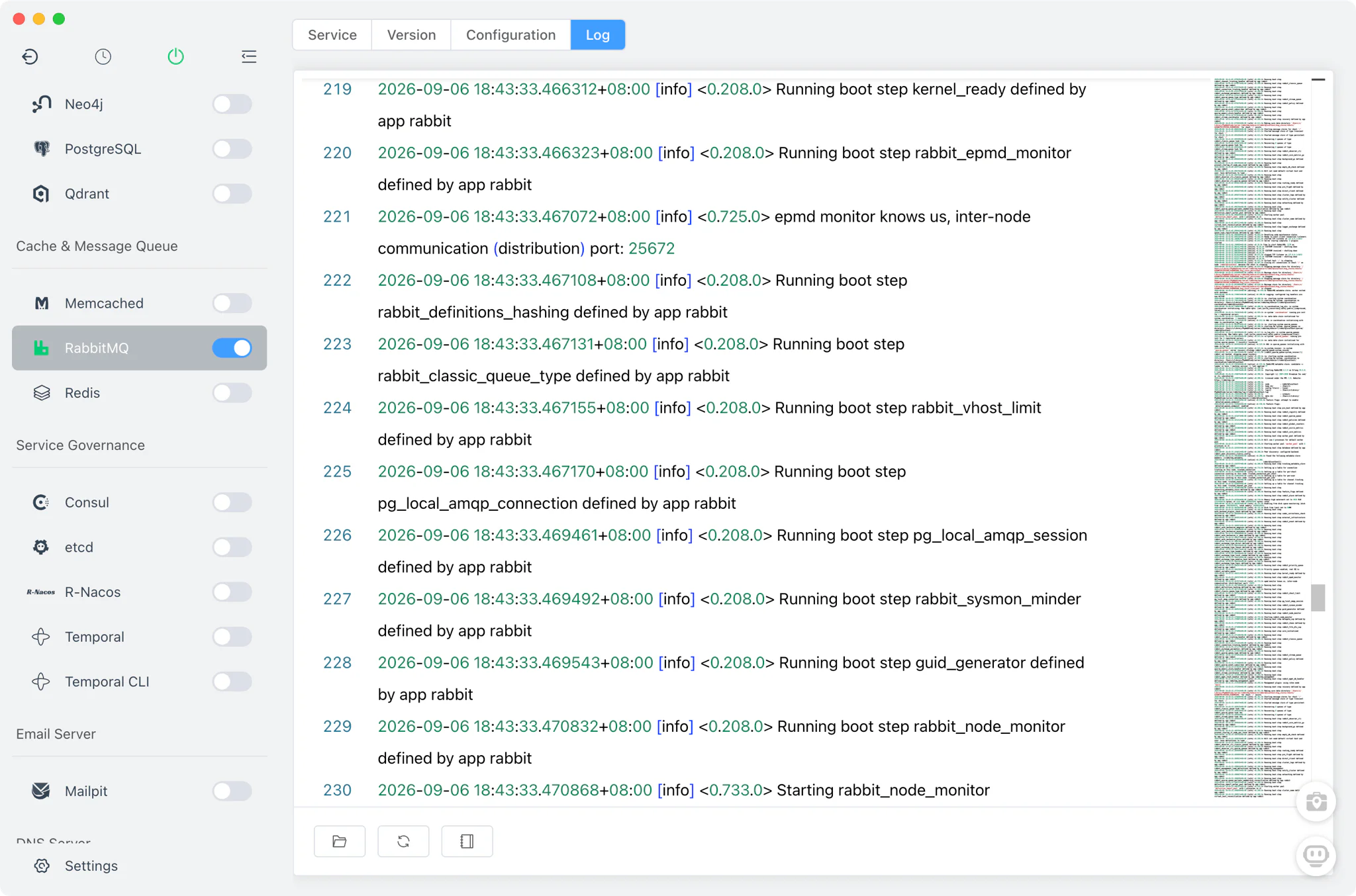Select the Consul icon
Screen dimensions: 1356x896
tap(42, 502)
